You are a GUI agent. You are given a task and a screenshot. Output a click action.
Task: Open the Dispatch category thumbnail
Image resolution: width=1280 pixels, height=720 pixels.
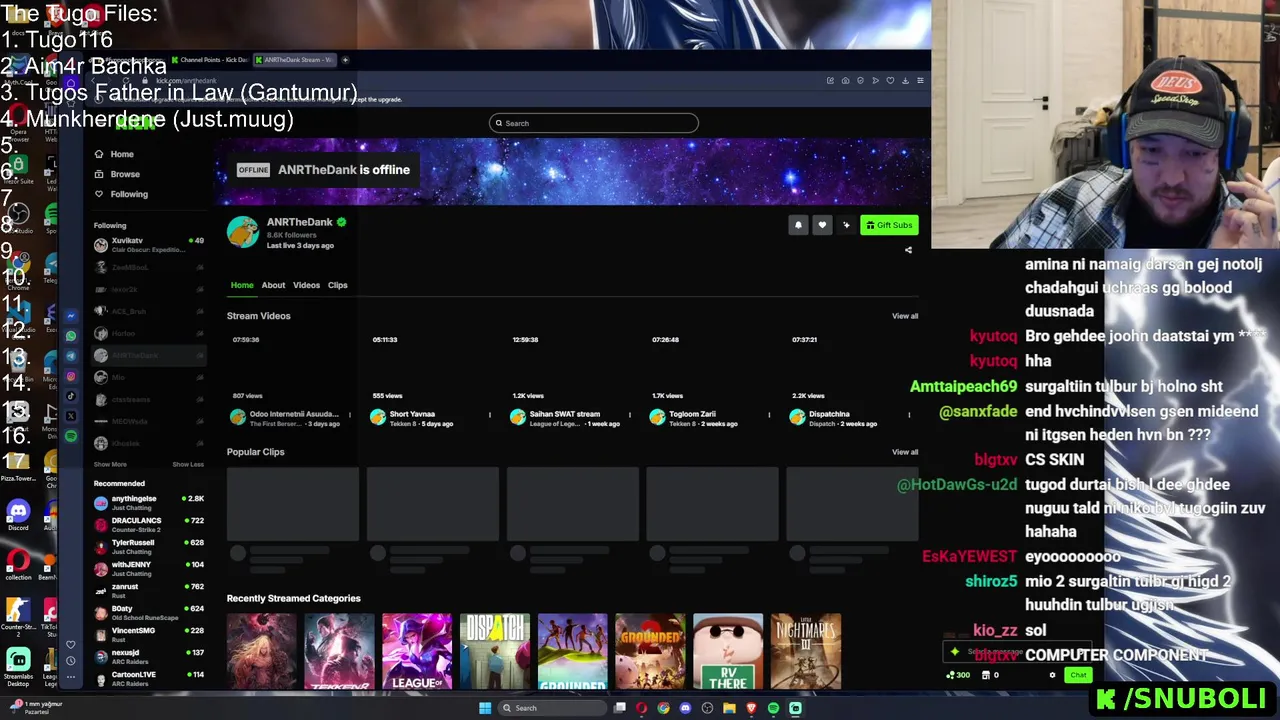(495, 651)
